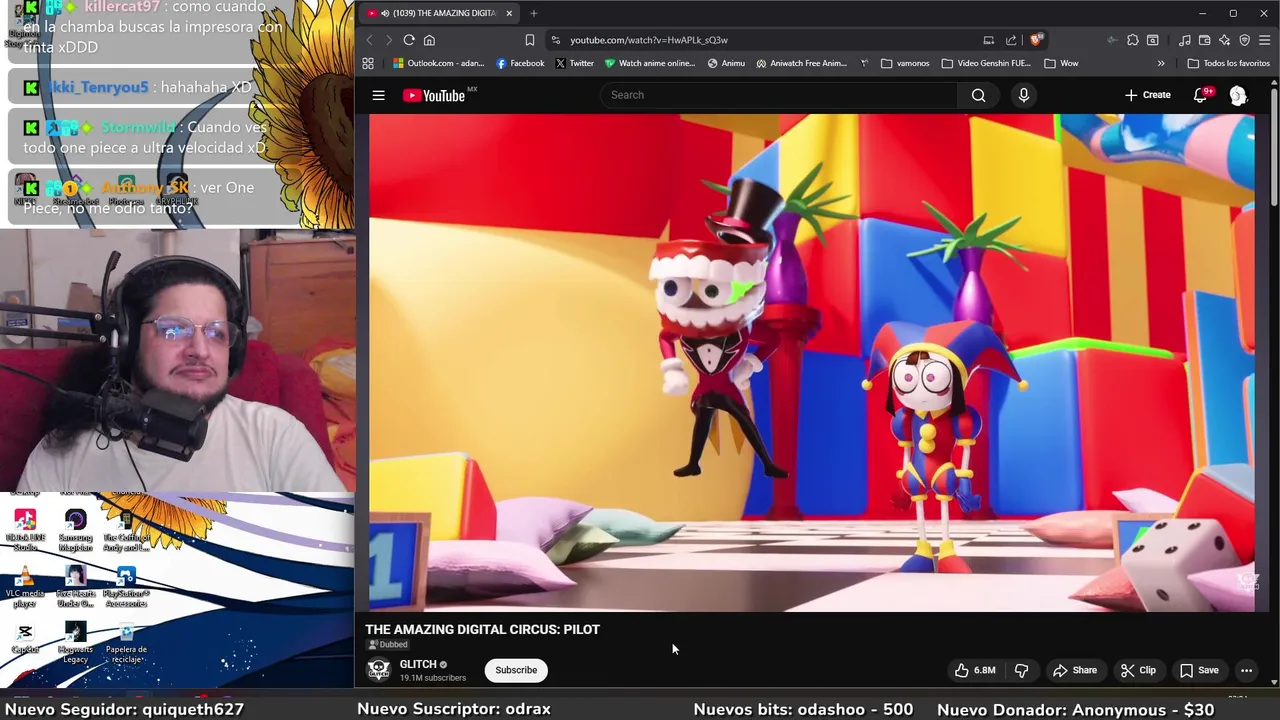
Task: Click the browser address bar URL
Action: pyautogui.click(x=649, y=40)
